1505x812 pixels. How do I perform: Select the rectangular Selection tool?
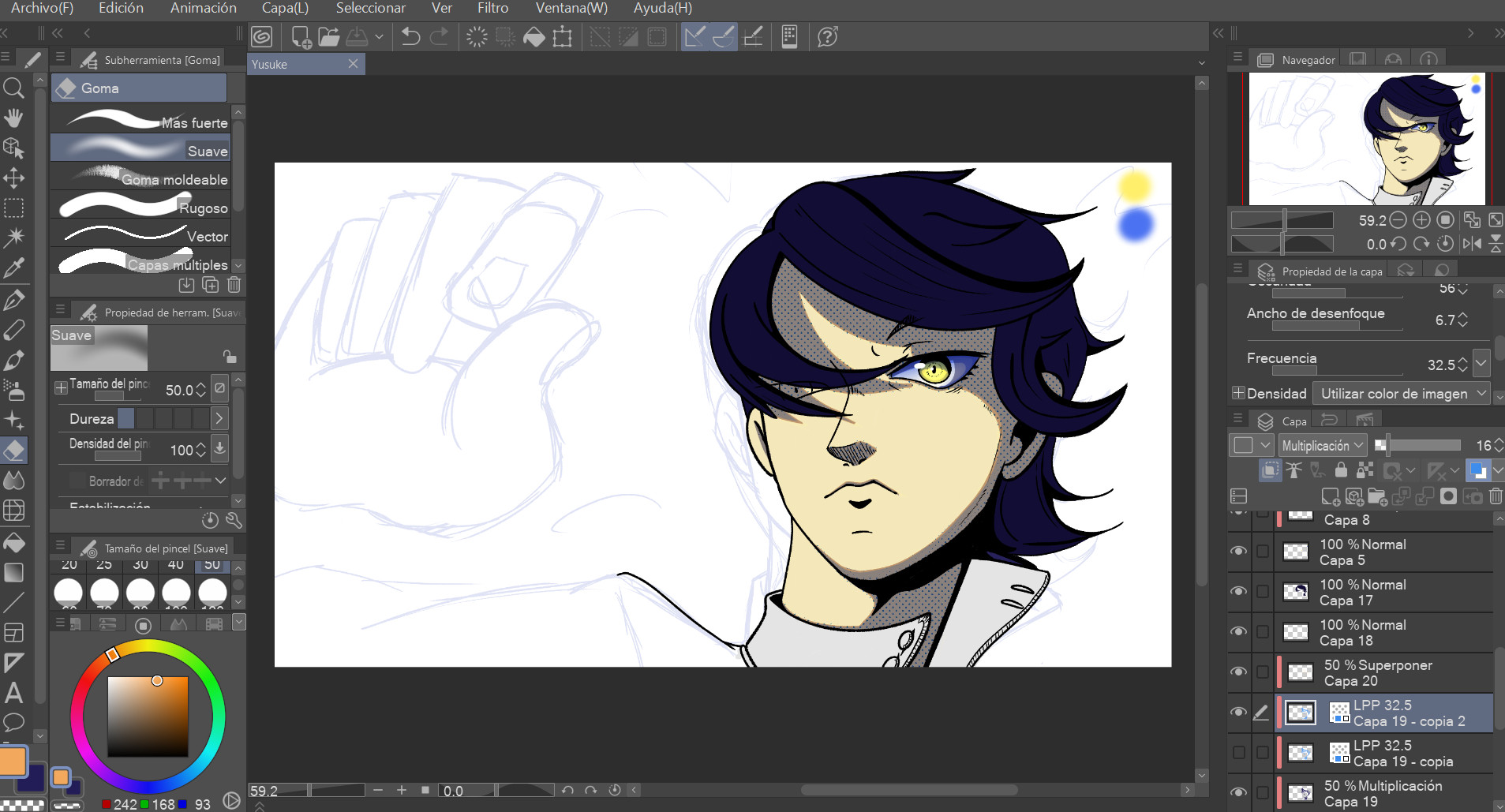[13, 208]
